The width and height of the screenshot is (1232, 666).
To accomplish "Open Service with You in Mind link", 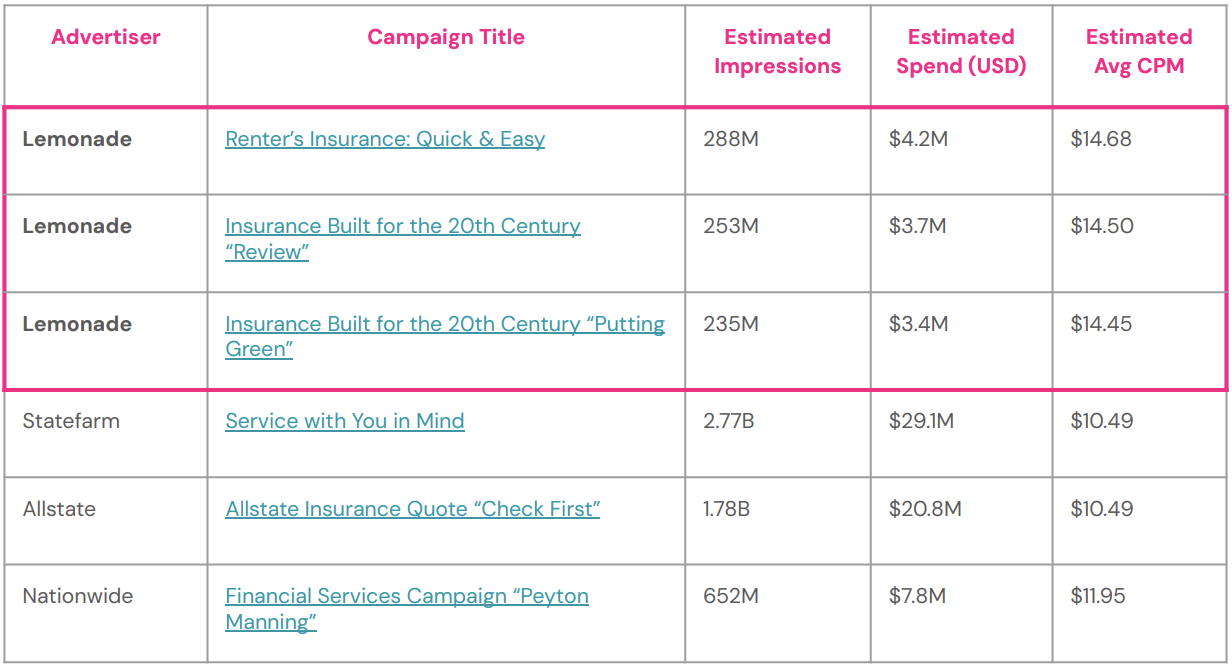I will (x=345, y=421).
